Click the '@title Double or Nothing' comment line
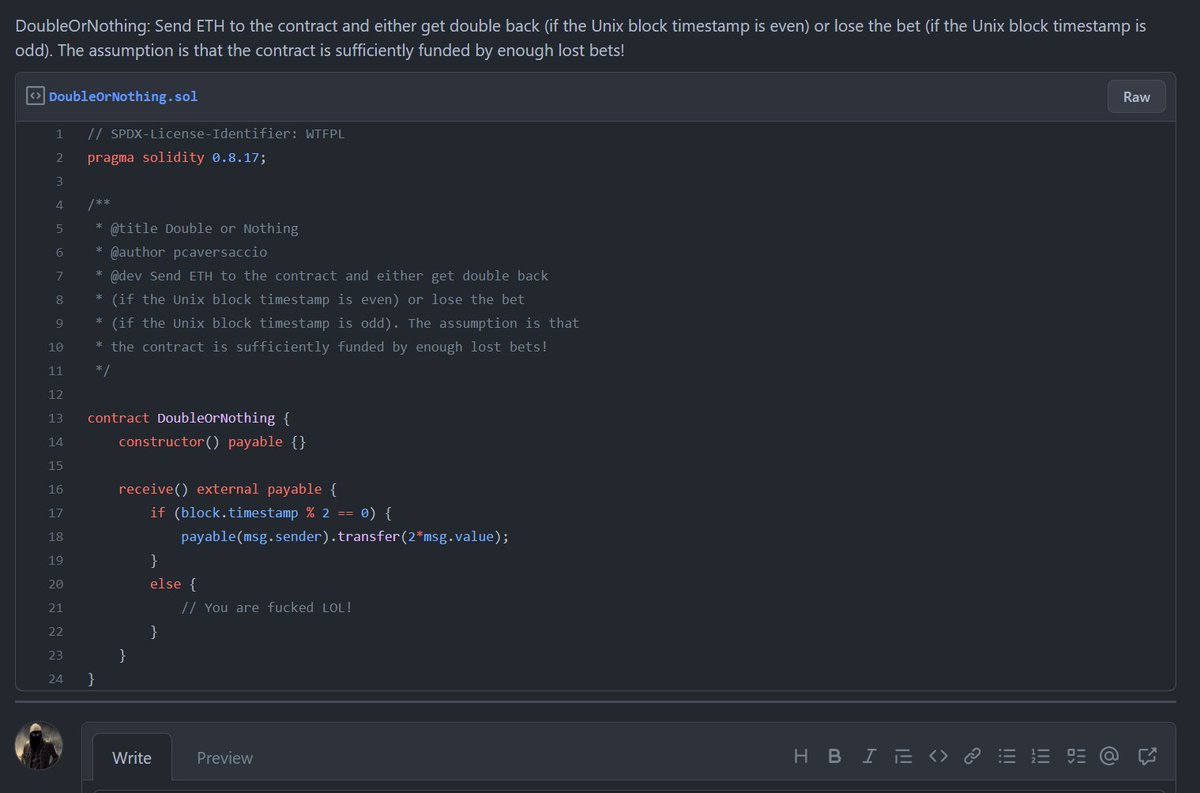The width and height of the screenshot is (1200, 793). pos(204,229)
